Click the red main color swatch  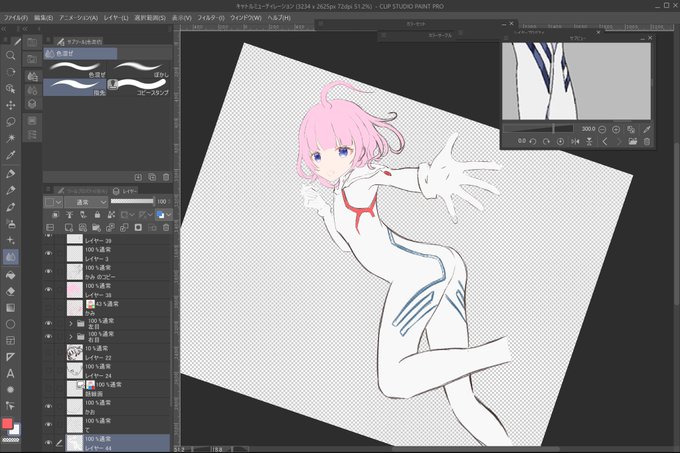click(x=7, y=424)
